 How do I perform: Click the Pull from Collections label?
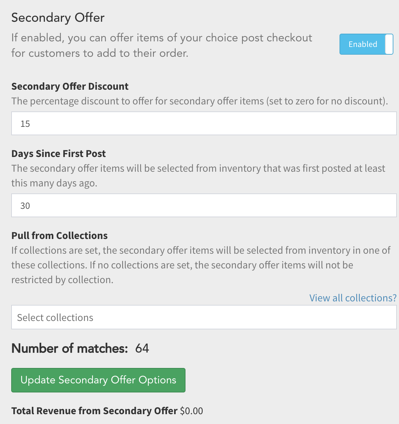tap(59, 236)
